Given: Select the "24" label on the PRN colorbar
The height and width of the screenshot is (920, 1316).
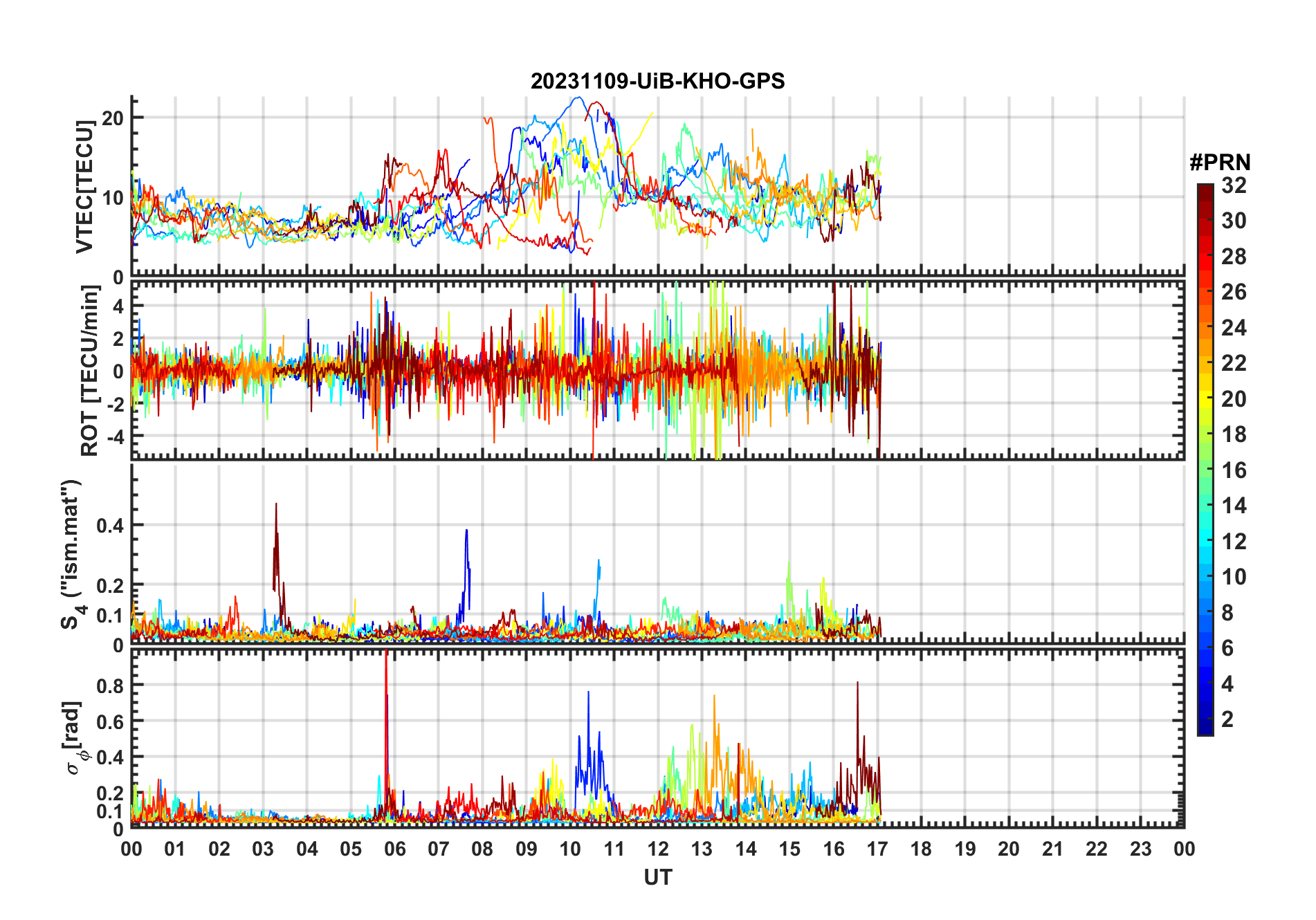Looking at the screenshot, I should click(1234, 328).
